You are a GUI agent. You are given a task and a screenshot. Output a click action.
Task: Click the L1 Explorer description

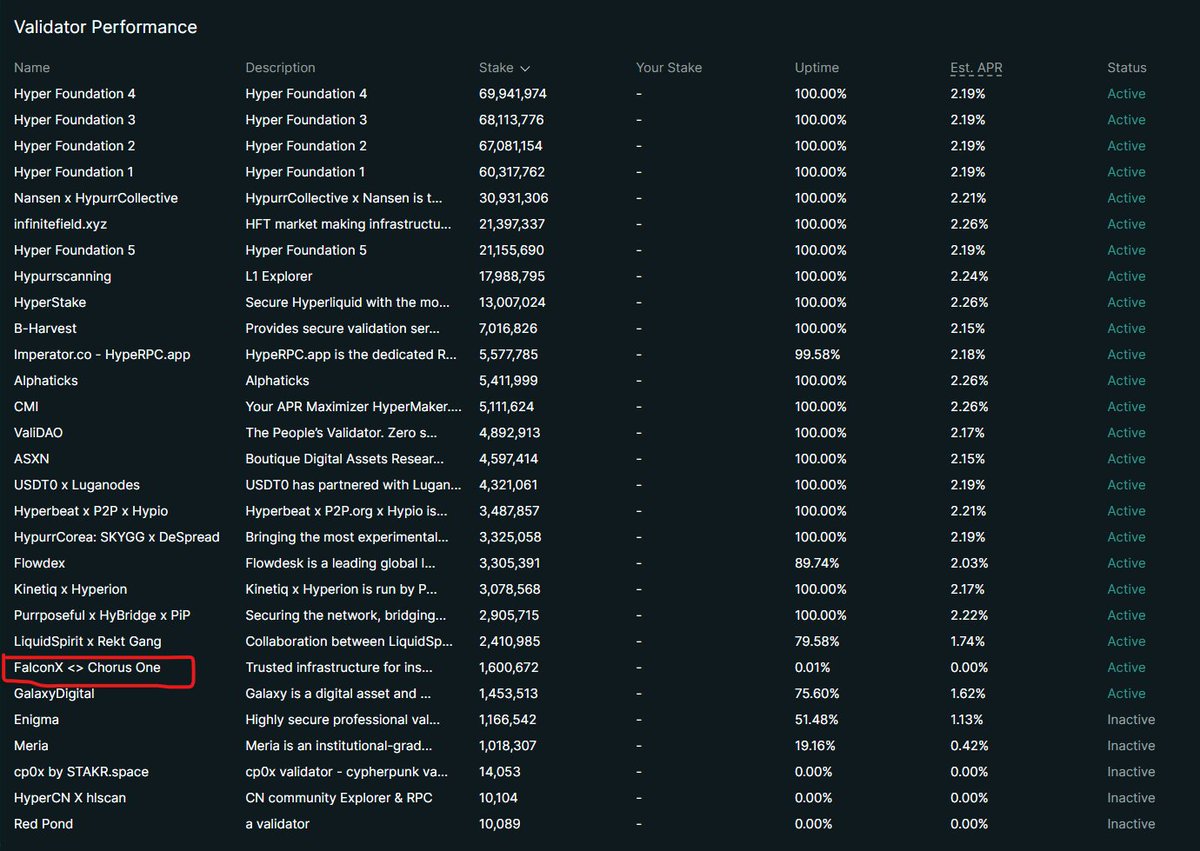(279, 276)
